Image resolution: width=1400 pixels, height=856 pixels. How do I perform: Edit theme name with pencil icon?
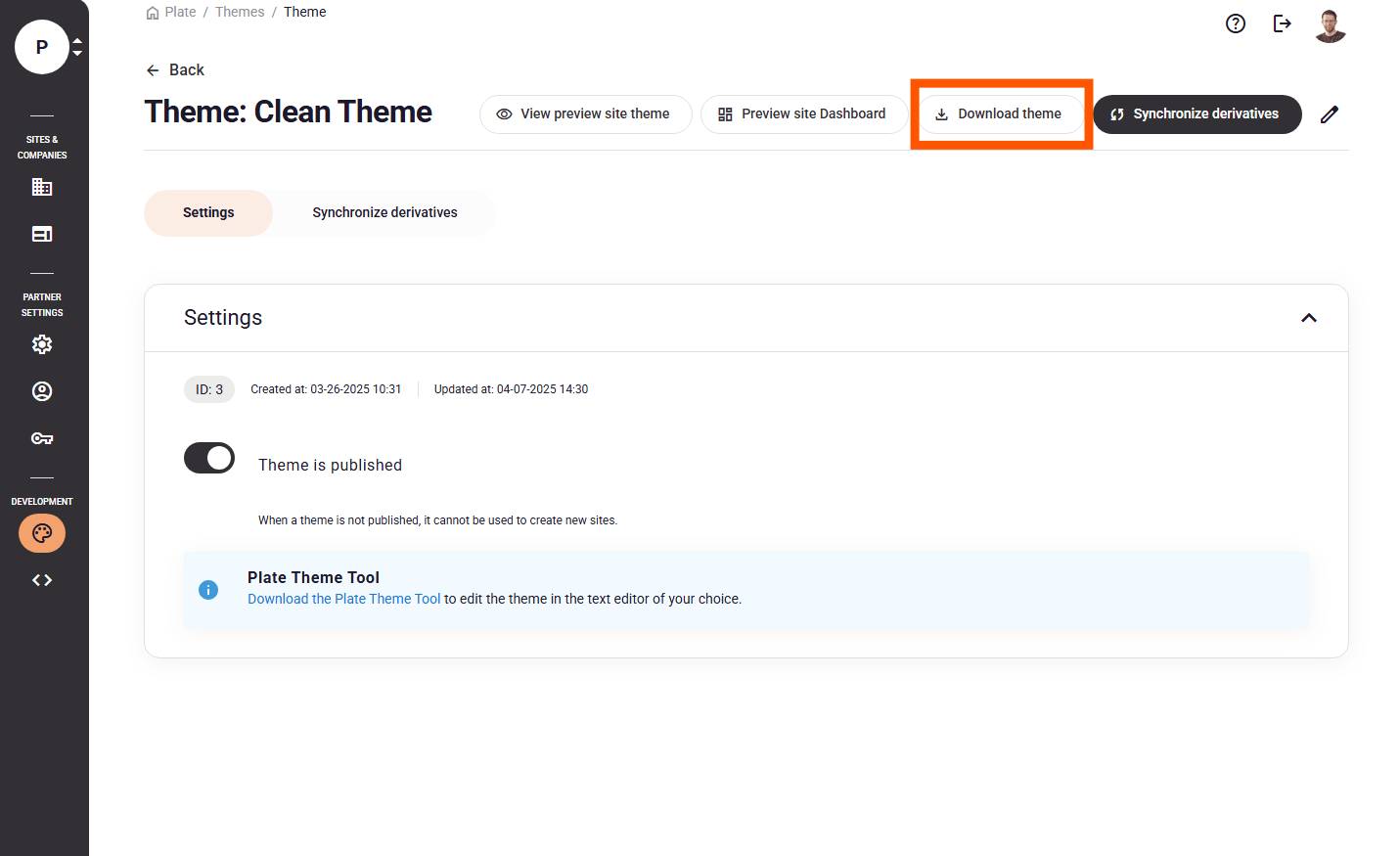coord(1329,114)
